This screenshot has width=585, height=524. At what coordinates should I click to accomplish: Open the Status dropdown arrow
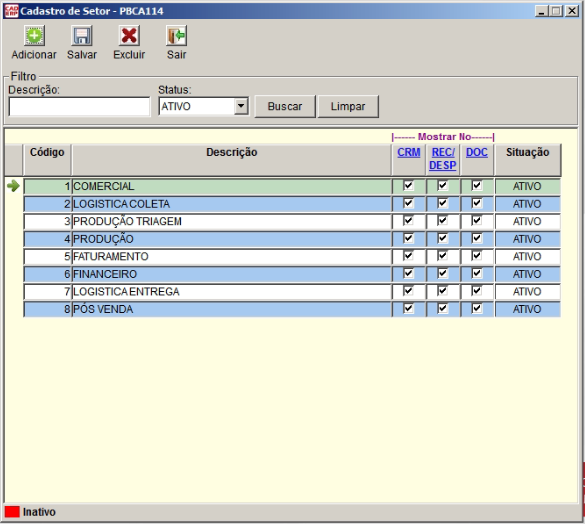(x=241, y=106)
